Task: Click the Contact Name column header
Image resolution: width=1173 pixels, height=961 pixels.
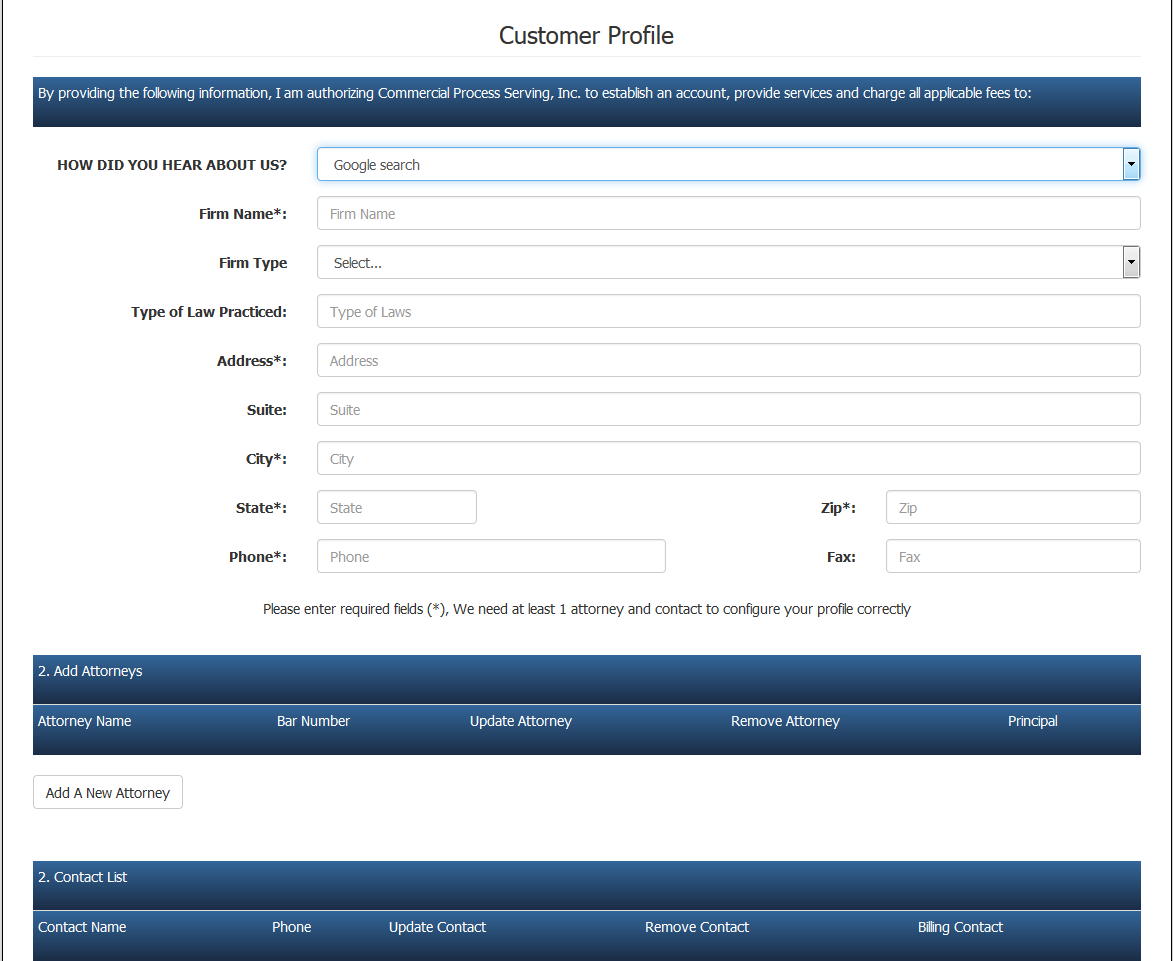Action: click(82, 927)
